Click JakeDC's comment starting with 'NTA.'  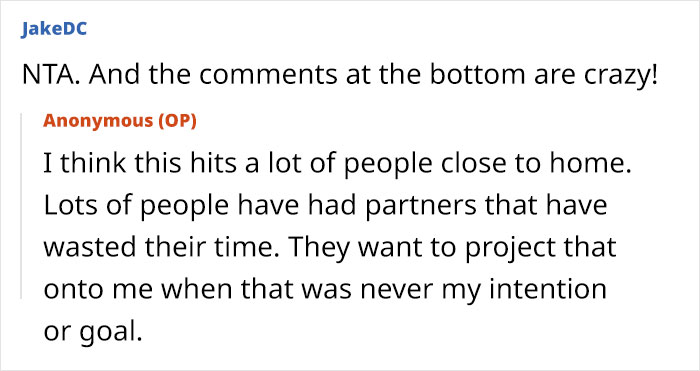340,75
